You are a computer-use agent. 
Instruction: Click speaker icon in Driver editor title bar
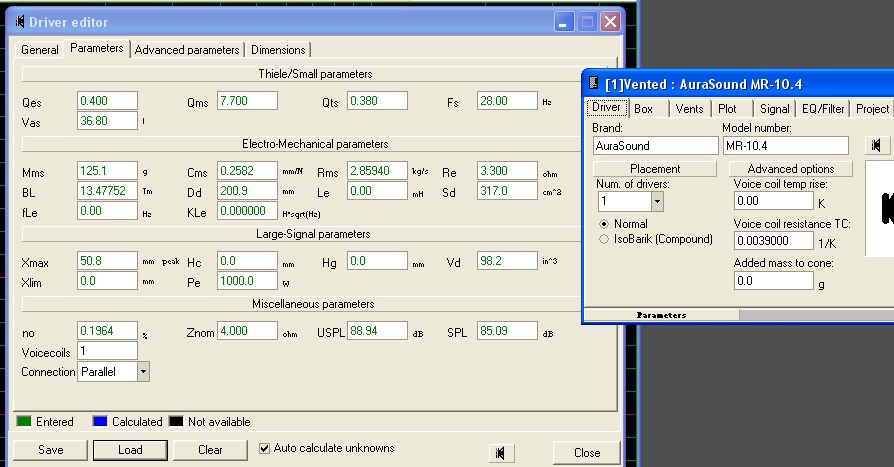(x=20, y=22)
